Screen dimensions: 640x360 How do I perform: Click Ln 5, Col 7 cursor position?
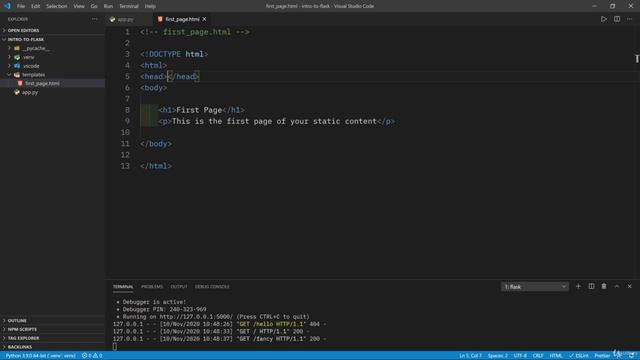470,356
